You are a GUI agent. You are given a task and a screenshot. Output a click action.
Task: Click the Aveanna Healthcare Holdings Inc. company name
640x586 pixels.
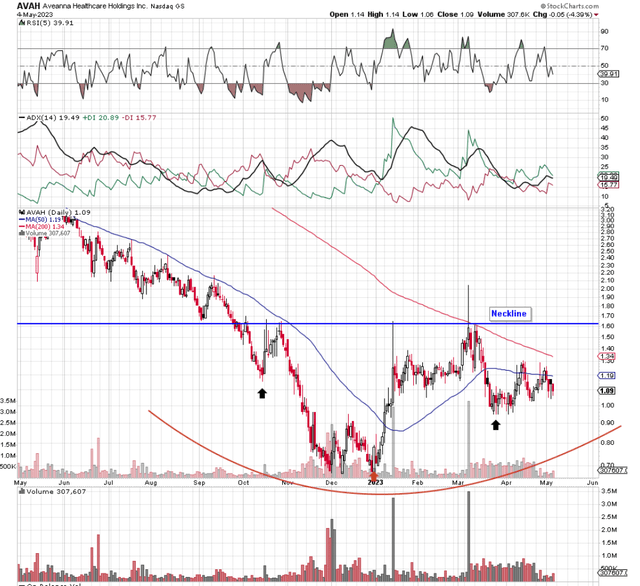tap(95, 7)
